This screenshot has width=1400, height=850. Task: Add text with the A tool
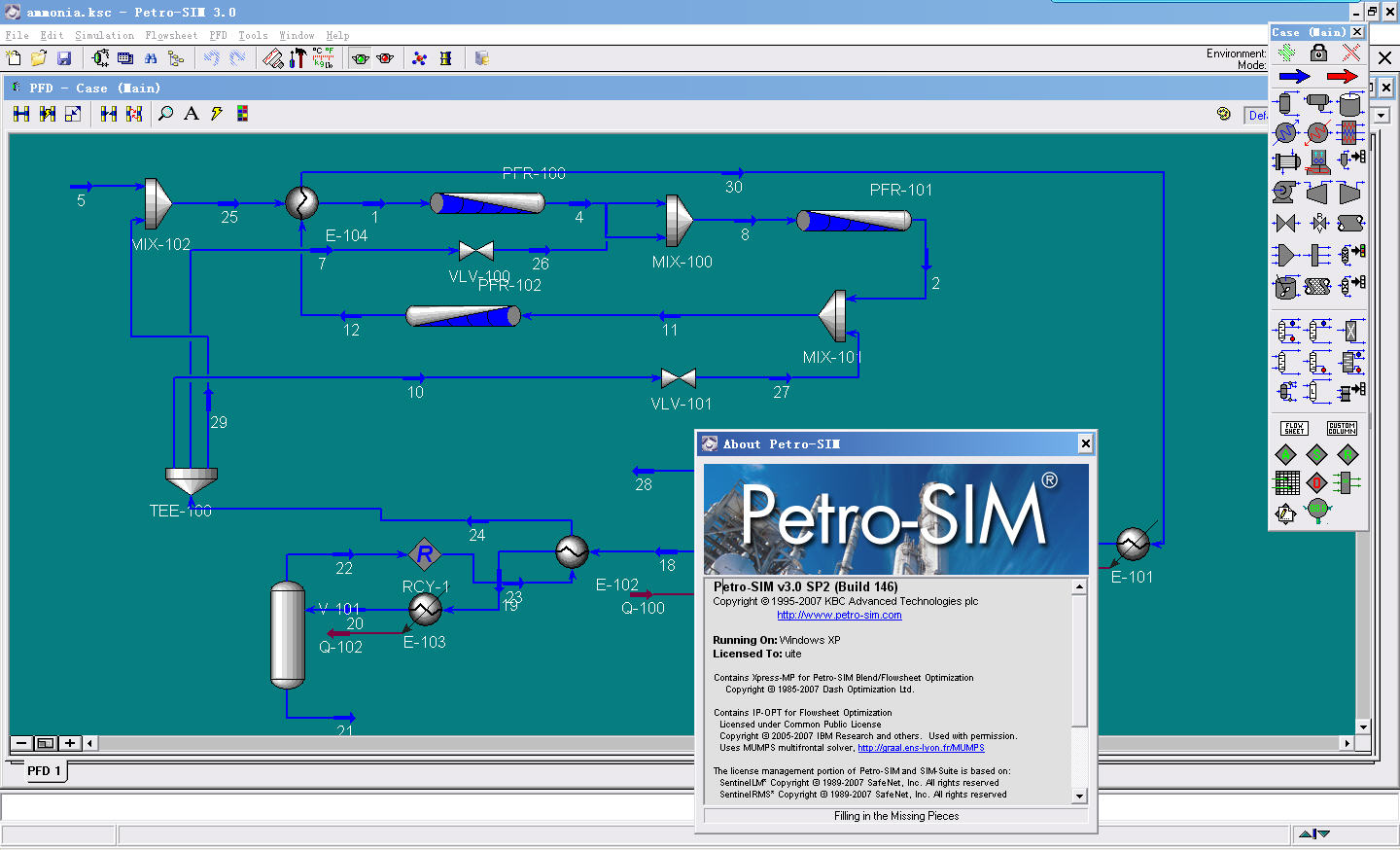[x=192, y=114]
